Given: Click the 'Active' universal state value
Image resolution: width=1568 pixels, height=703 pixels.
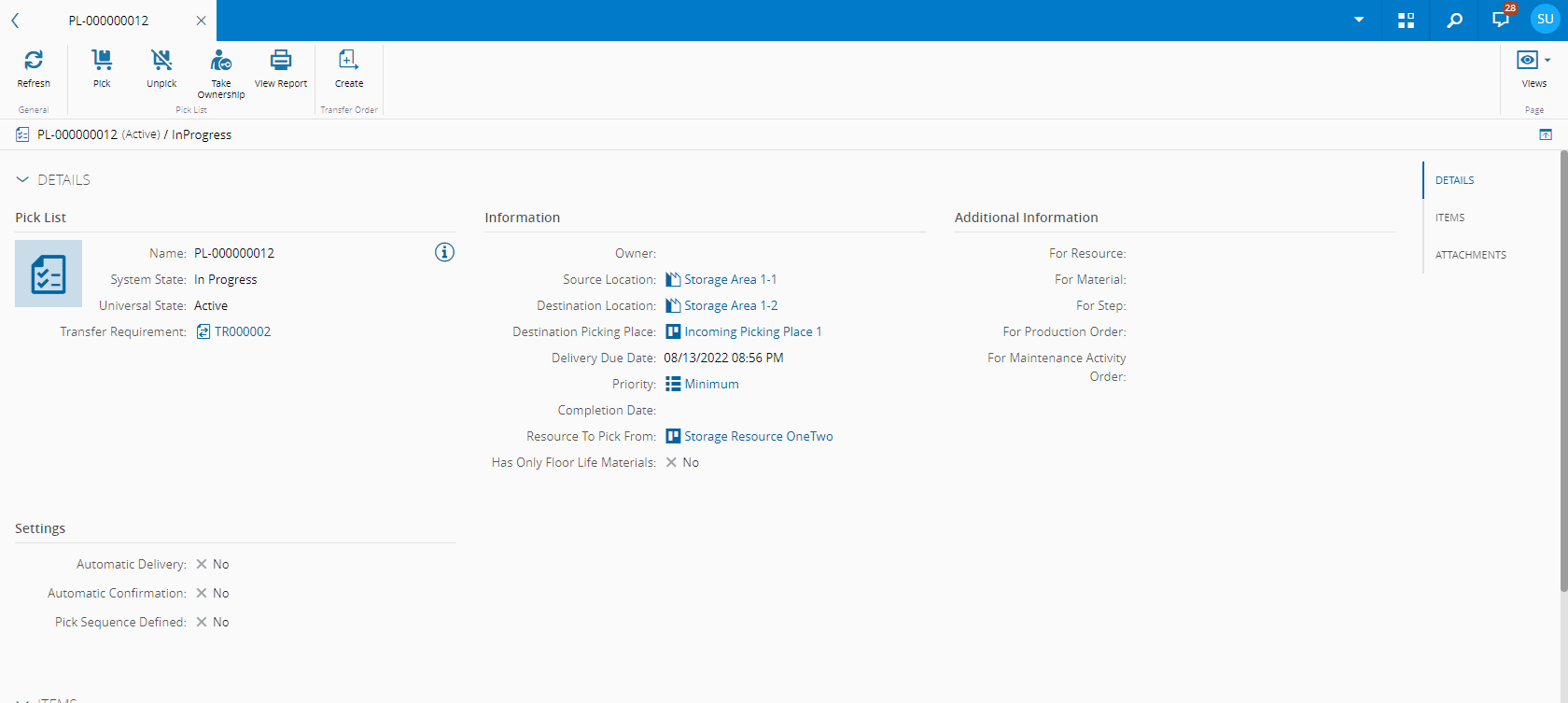Looking at the screenshot, I should pos(211,305).
